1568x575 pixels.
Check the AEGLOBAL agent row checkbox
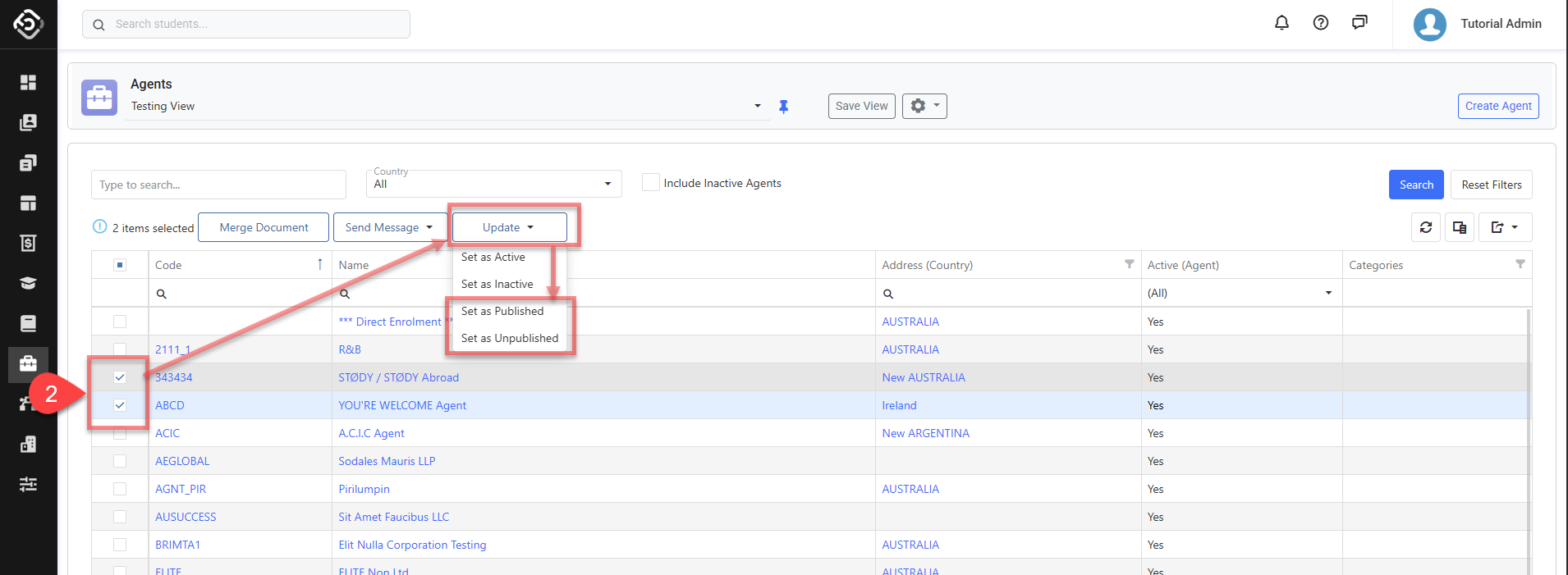point(120,461)
